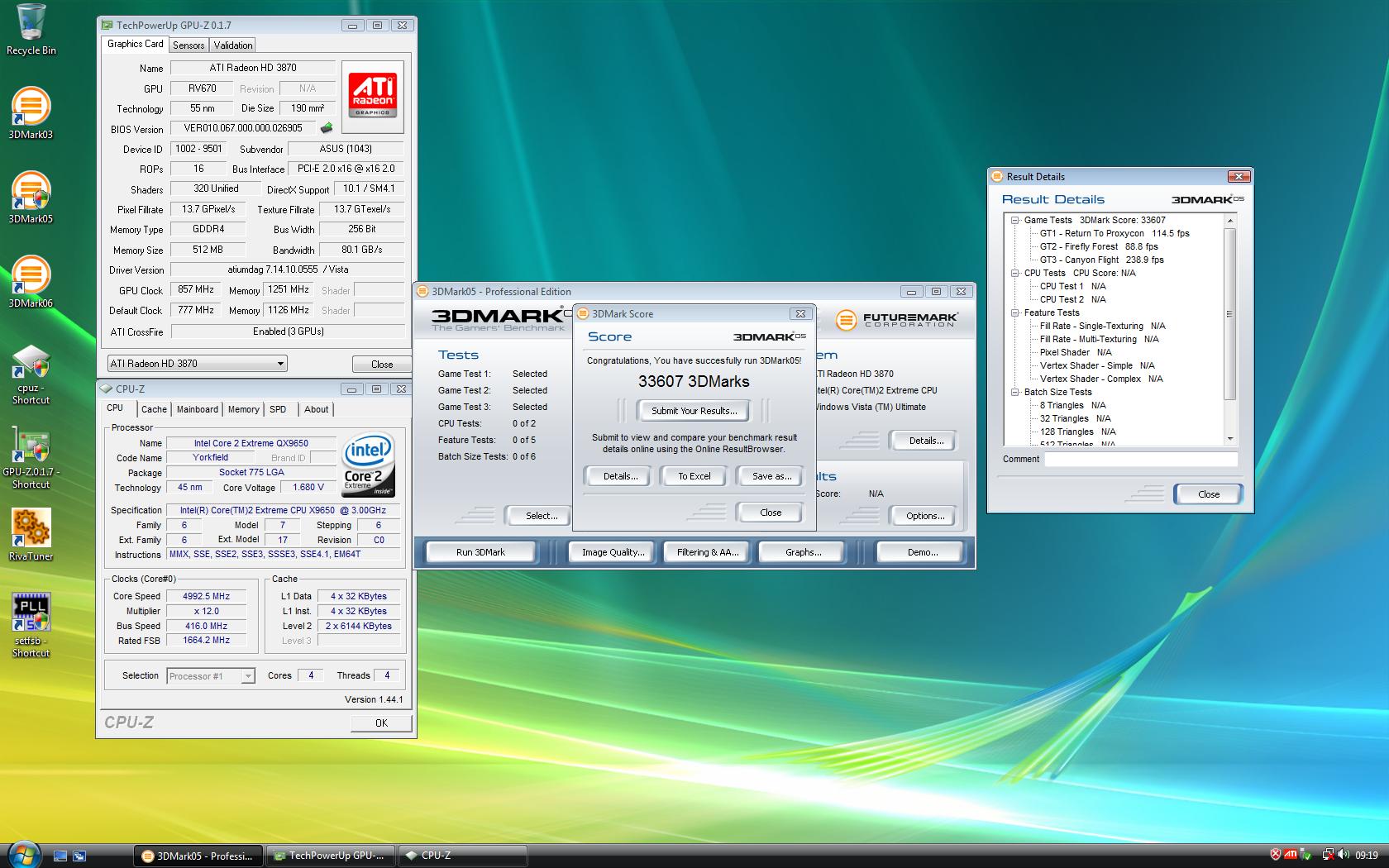Click TechPowerUp GPU-Z taskbar button

pos(331,856)
